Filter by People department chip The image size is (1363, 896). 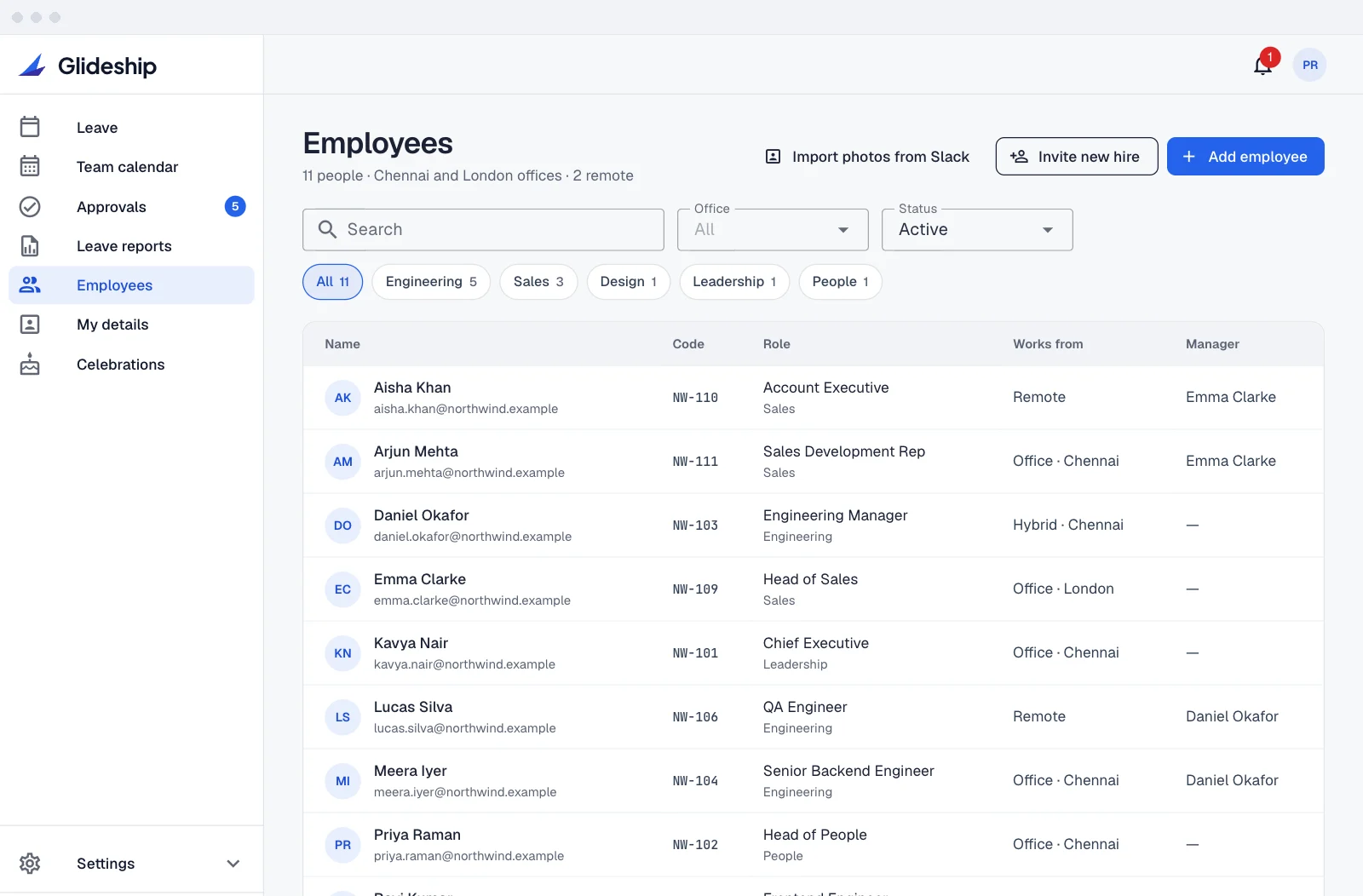[840, 282]
